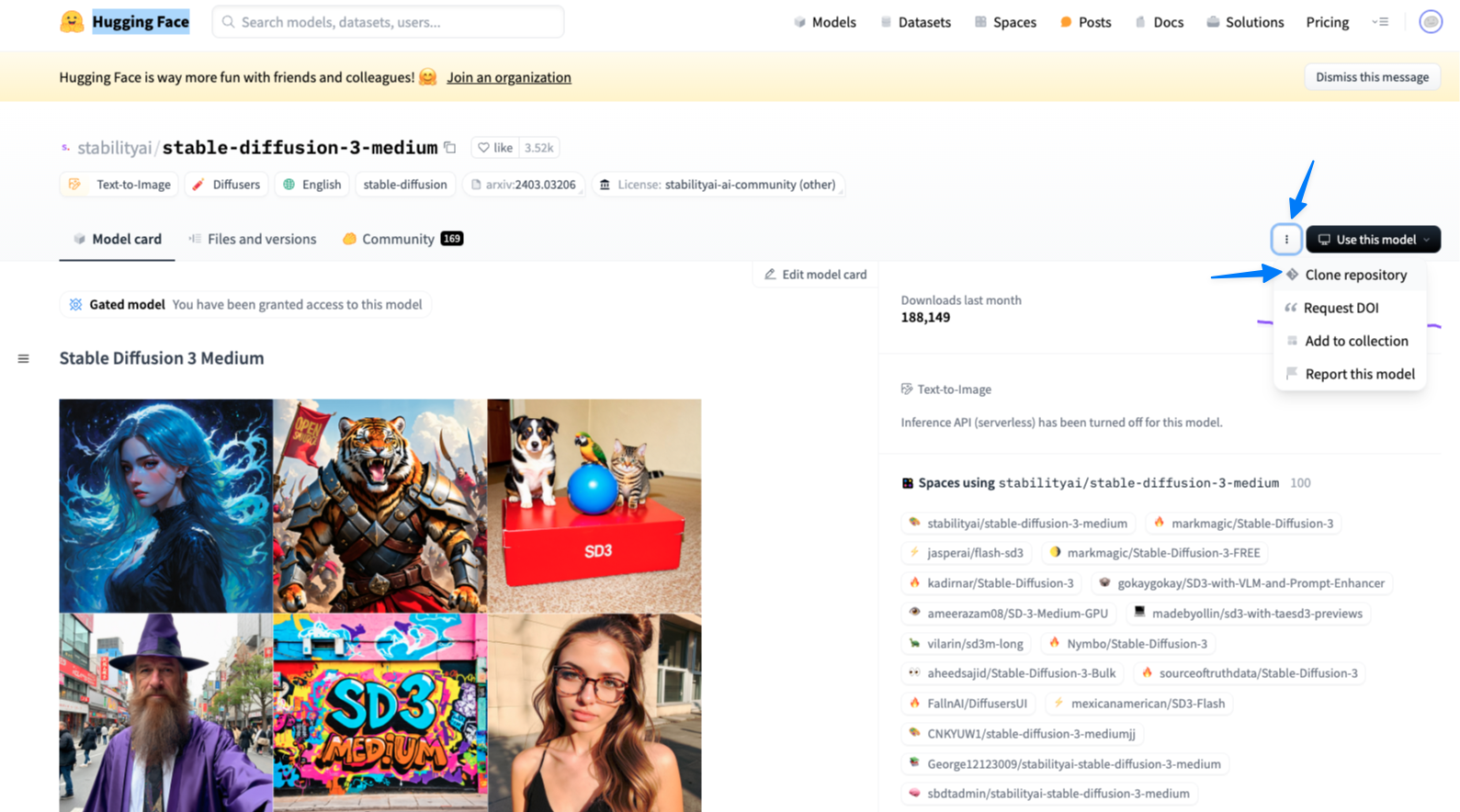1460x812 pixels.
Task: Like the stable-diffusion-3-medium model
Action: (495, 147)
